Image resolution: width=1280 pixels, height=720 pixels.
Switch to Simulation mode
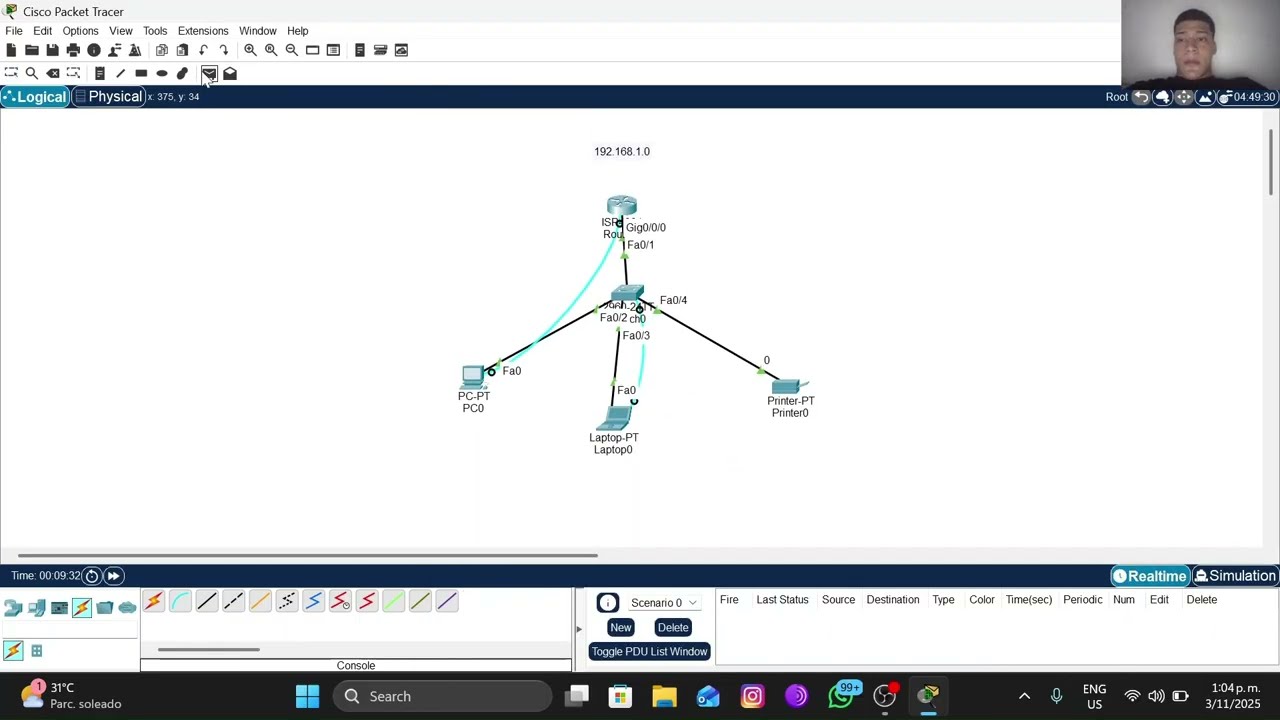point(1235,576)
